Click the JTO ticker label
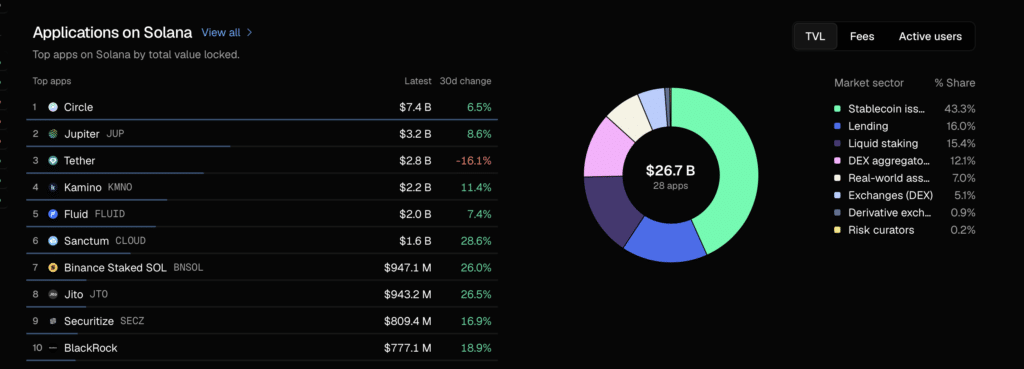The height and width of the screenshot is (369, 1024). pyautogui.click(x=99, y=295)
